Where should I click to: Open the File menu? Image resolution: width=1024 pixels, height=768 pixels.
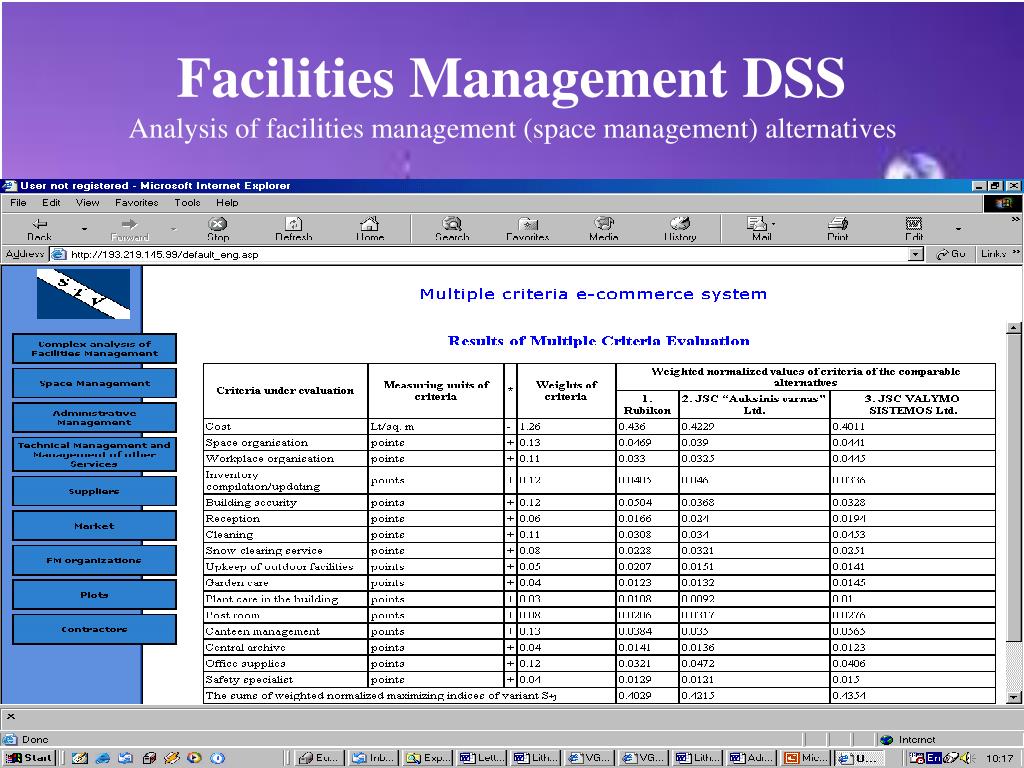point(18,202)
